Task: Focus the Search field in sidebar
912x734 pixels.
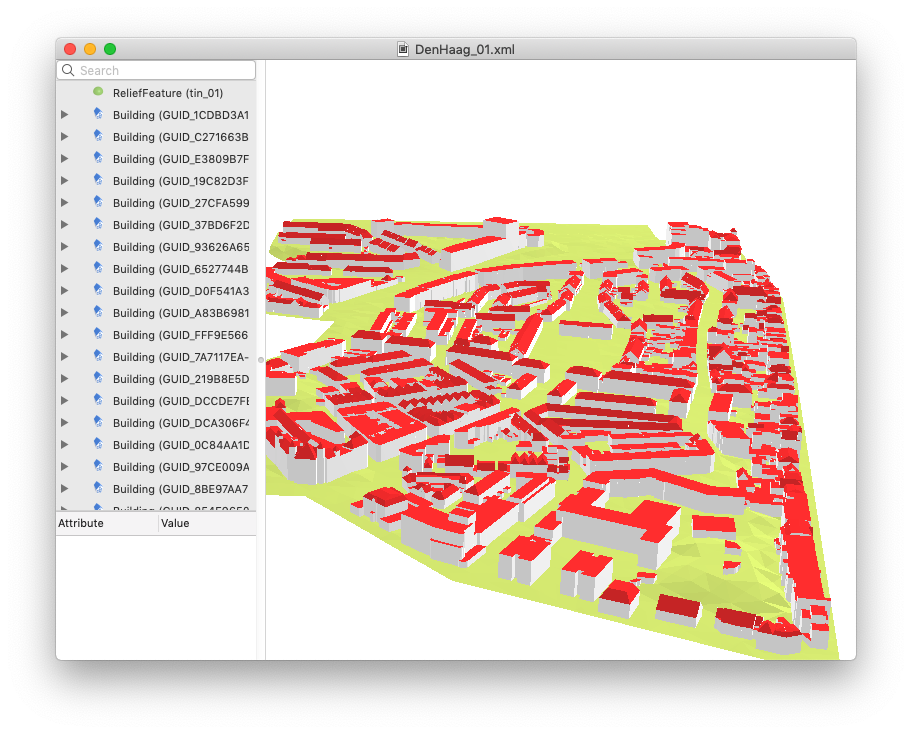Action: click(164, 71)
